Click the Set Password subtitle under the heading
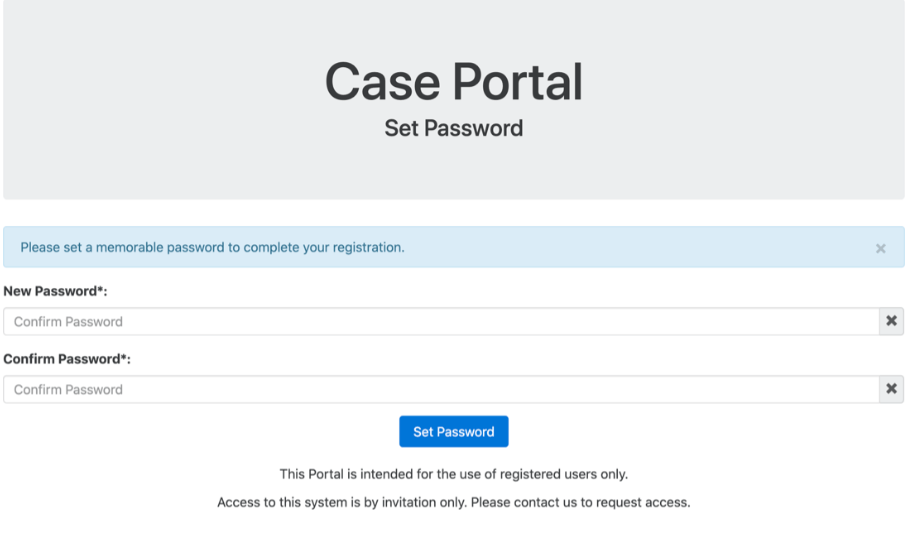This screenshot has width=906, height=554. click(x=454, y=128)
